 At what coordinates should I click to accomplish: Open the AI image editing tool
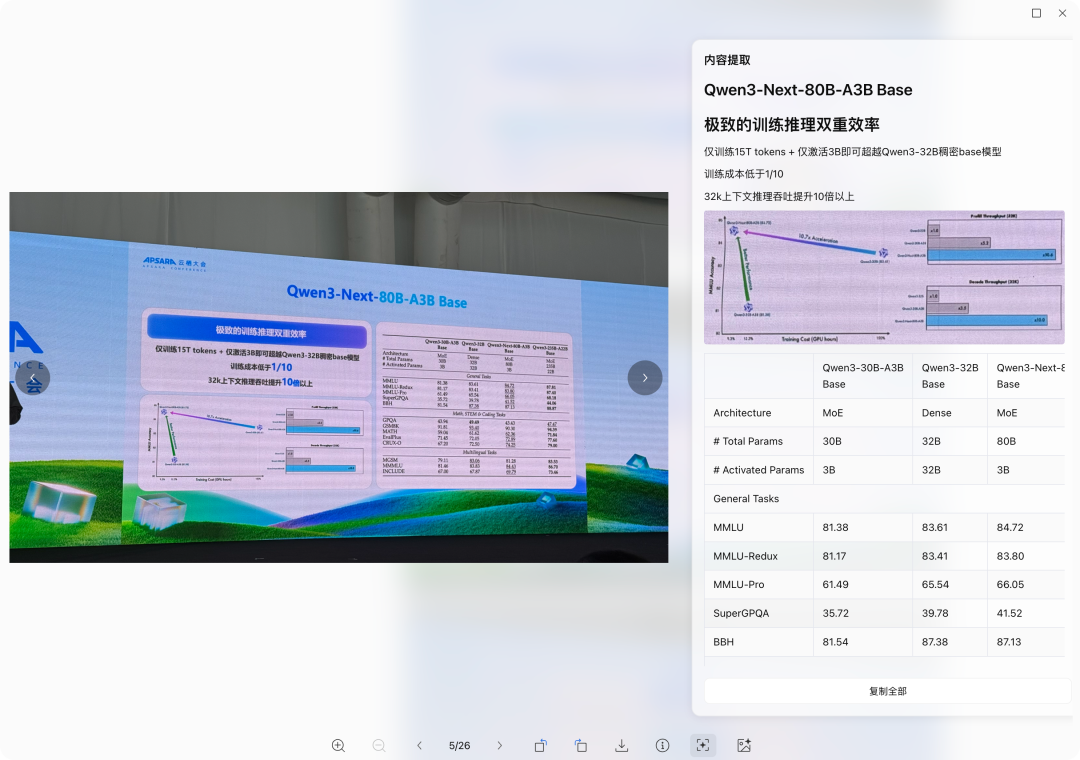[x=743, y=745]
